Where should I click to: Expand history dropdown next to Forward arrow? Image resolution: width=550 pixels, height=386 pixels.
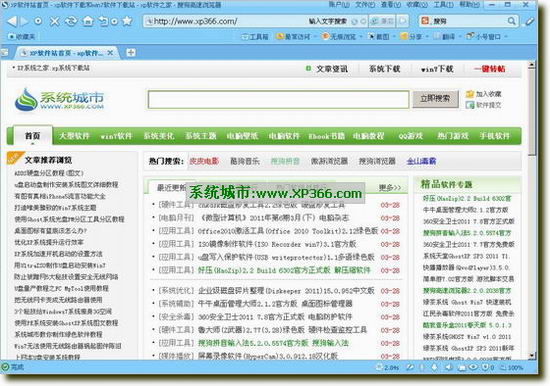(38, 21)
